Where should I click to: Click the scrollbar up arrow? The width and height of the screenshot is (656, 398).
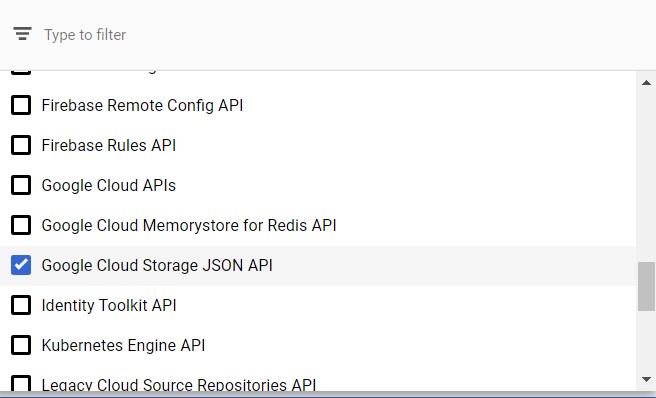646,83
